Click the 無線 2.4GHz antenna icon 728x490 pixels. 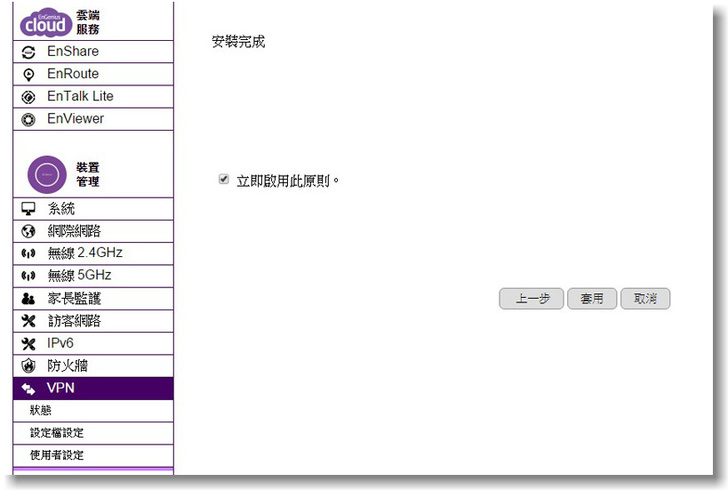pyautogui.click(x=28, y=254)
